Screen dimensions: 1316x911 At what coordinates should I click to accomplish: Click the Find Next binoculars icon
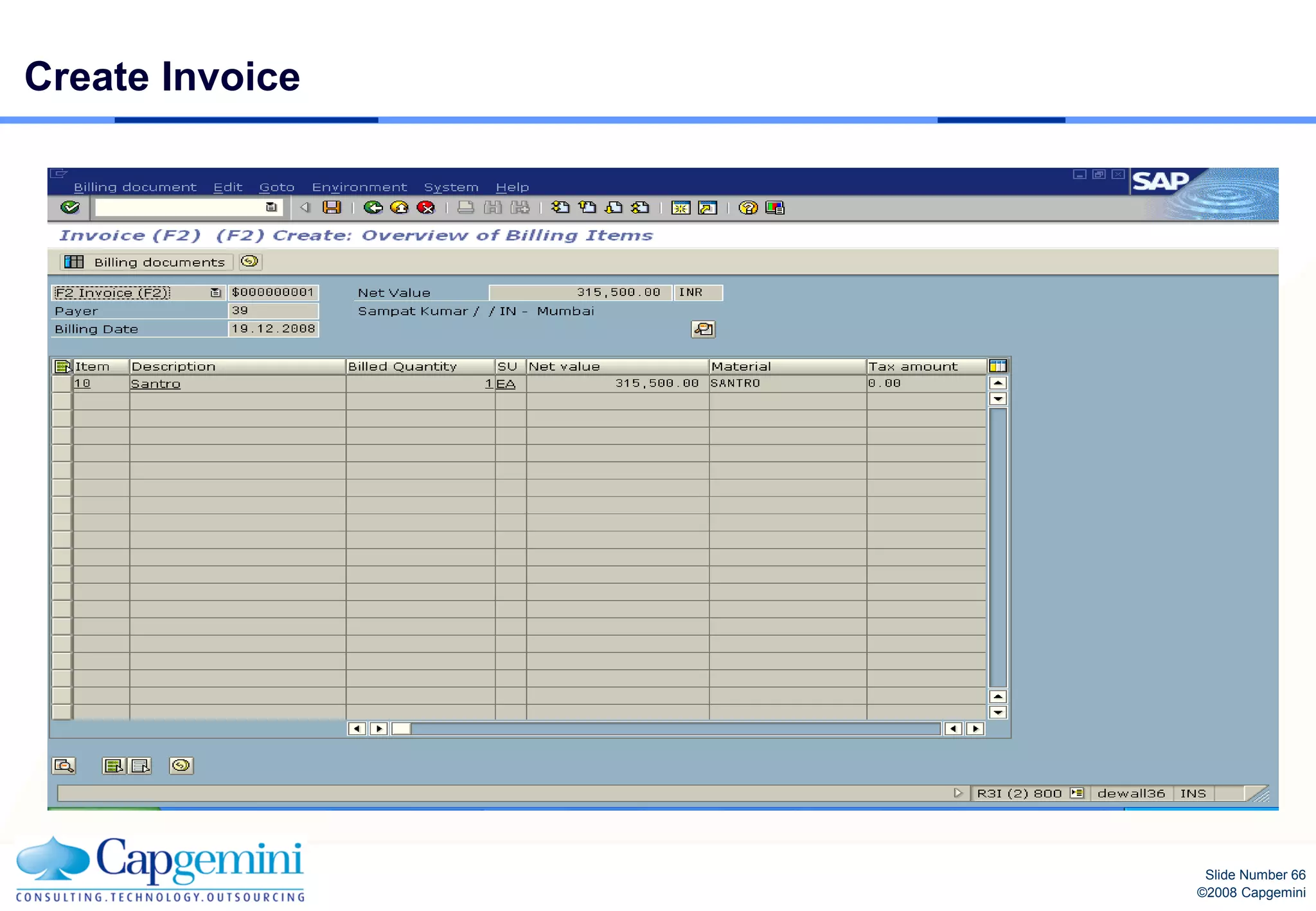520,208
